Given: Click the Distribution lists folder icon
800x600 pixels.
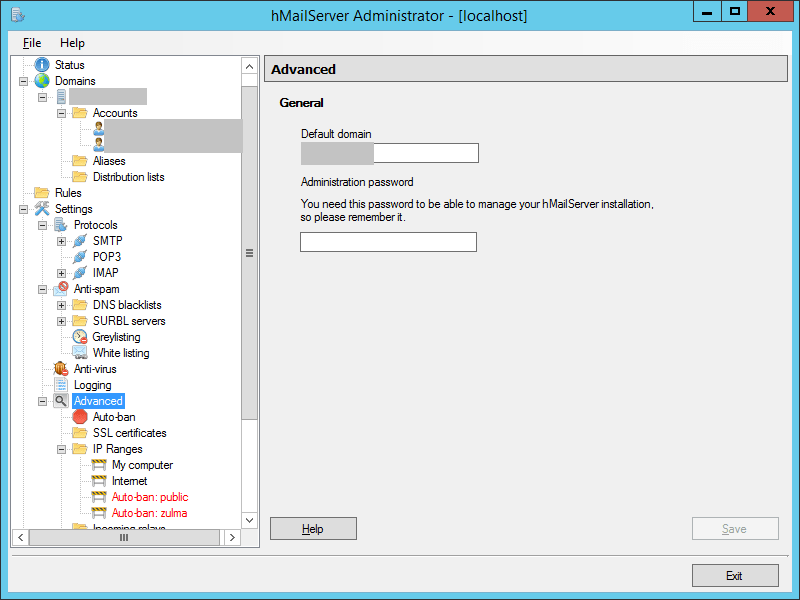Looking at the screenshot, I should pyautogui.click(x=80, y=177).
